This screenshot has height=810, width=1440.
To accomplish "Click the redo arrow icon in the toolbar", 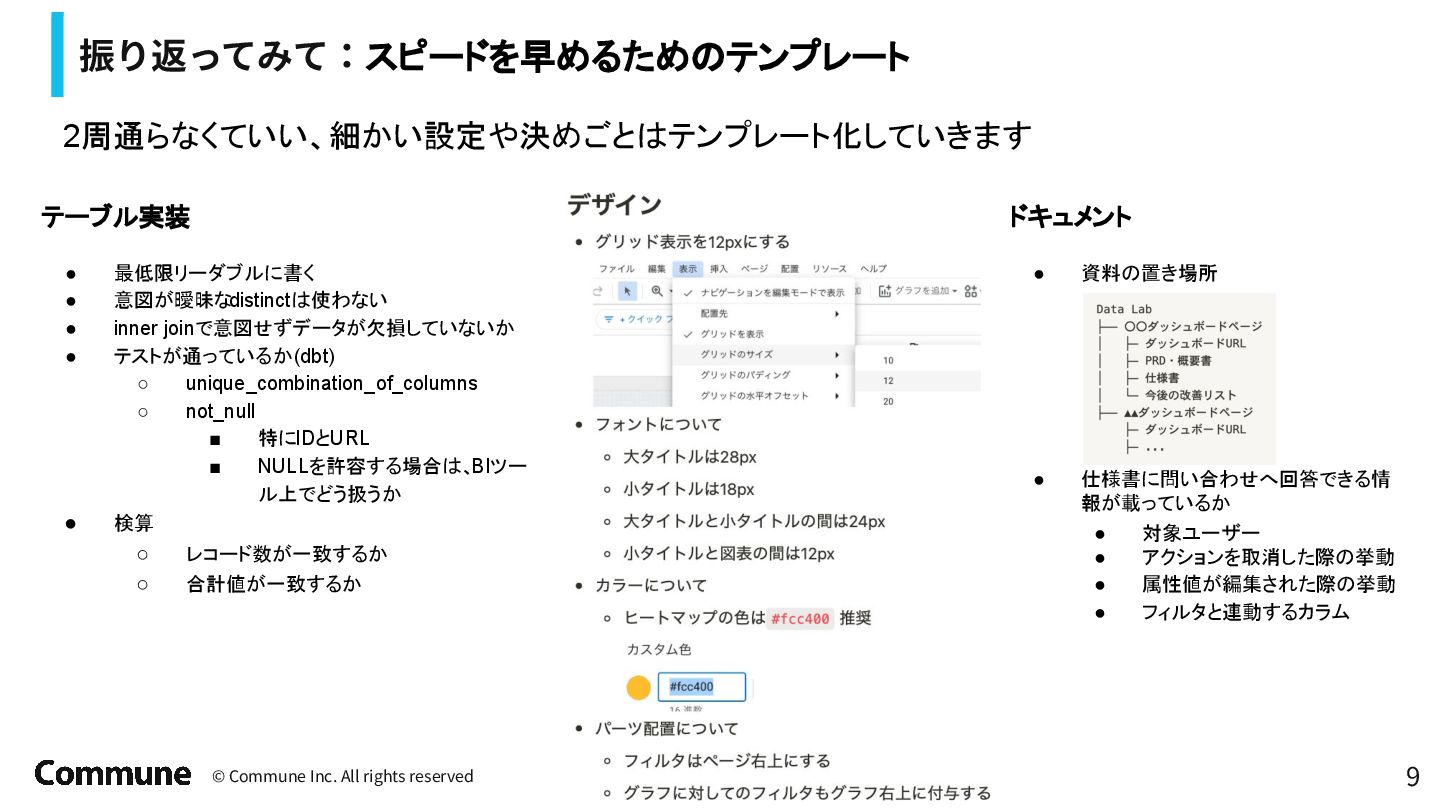I will pos(598,291).
